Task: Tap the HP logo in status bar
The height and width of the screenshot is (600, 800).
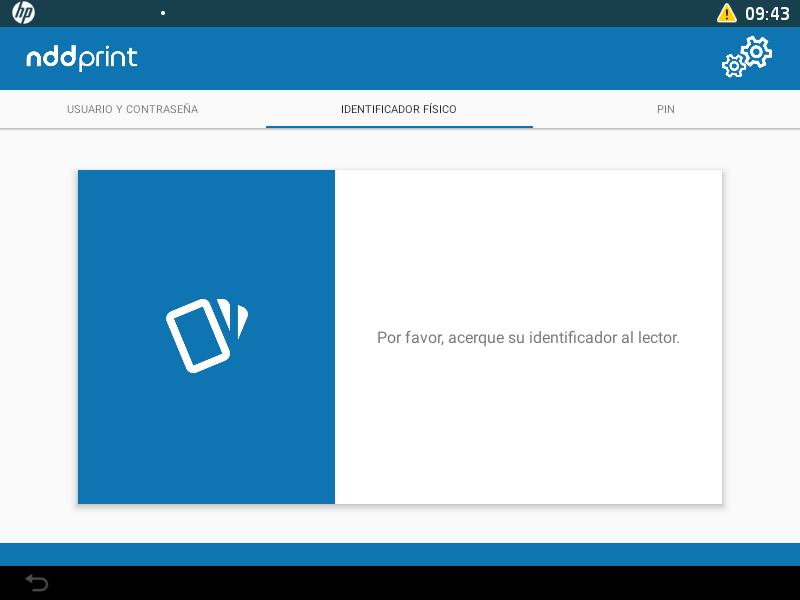Action: [23, 13]
